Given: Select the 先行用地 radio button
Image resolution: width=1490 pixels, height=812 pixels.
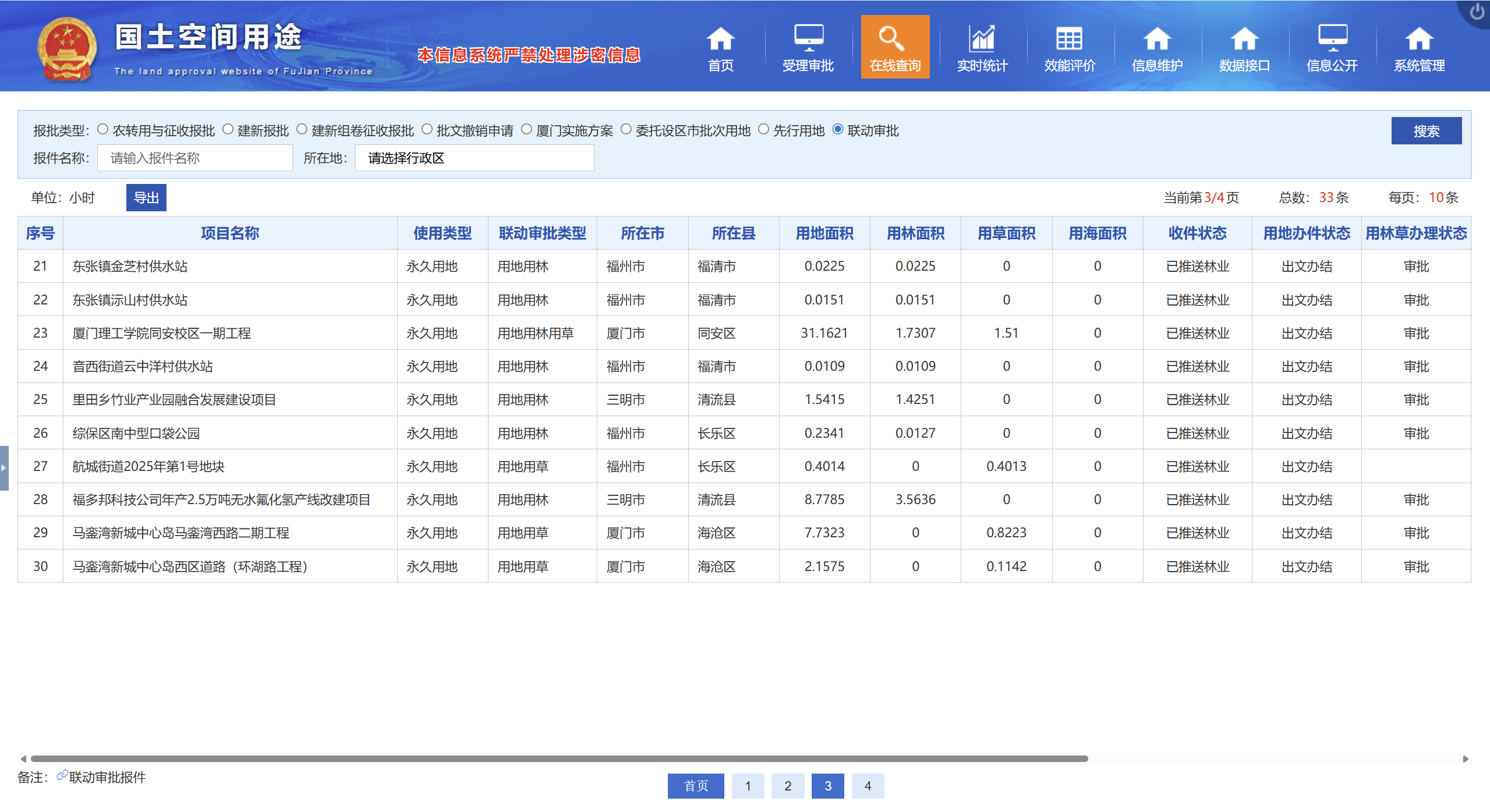Looking at the screenshot, I should [x=763, y=129].
